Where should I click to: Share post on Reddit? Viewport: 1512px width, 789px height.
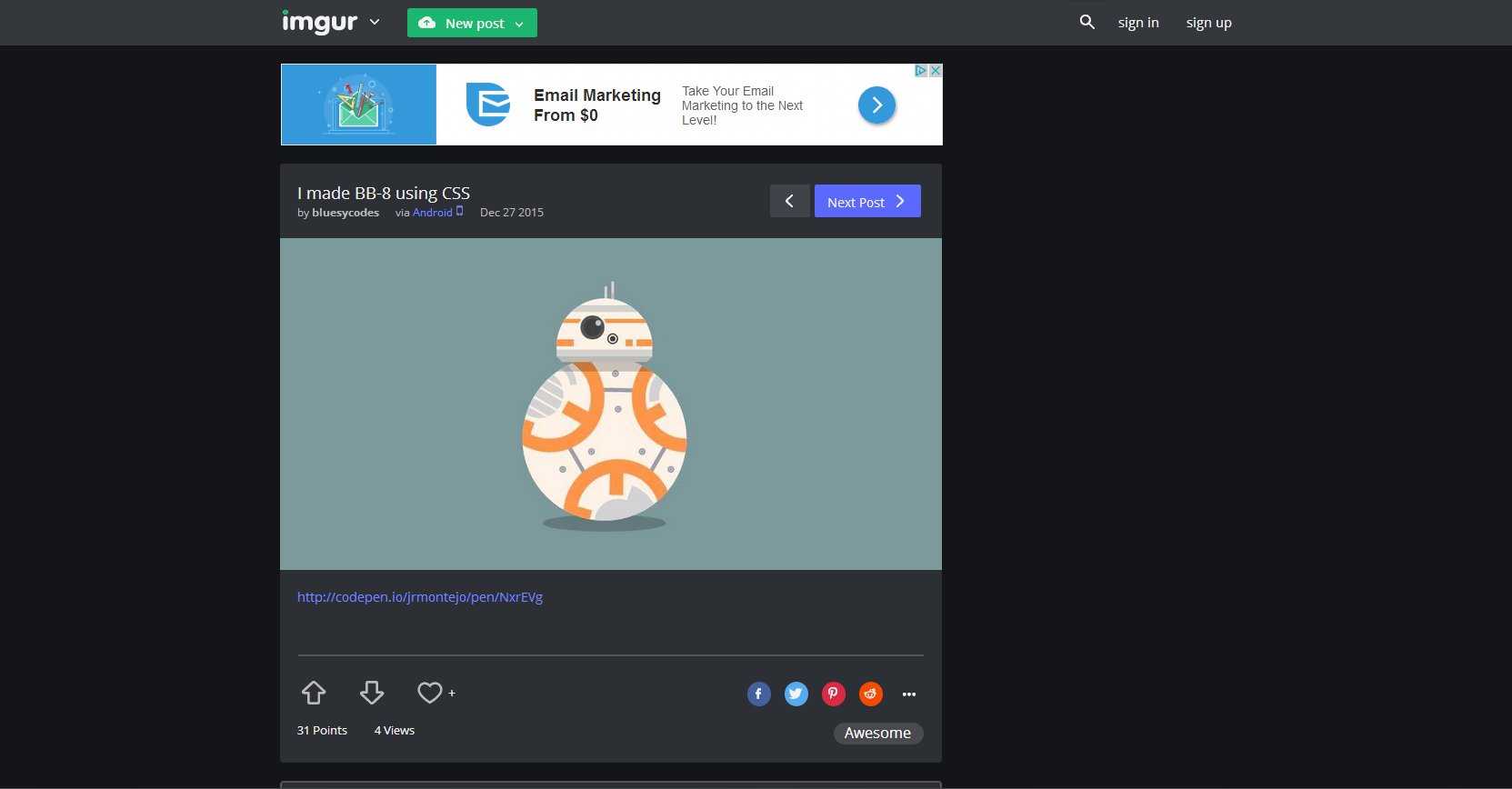click(x=871, y=694)
